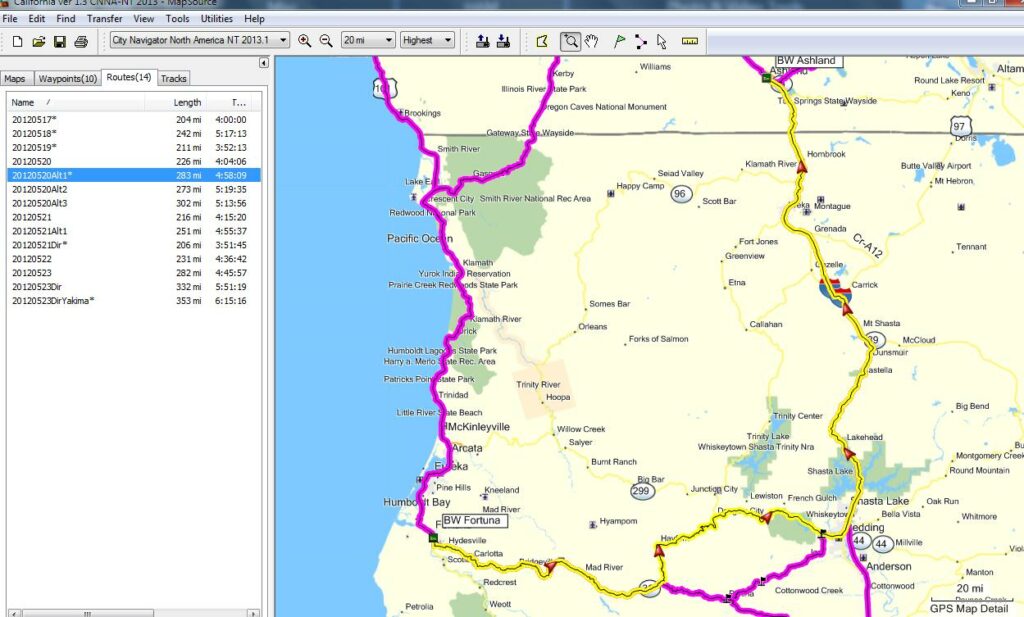The image size is (1024, 617).
Task: Open the Transfer menu
Action: coord(104,19)
